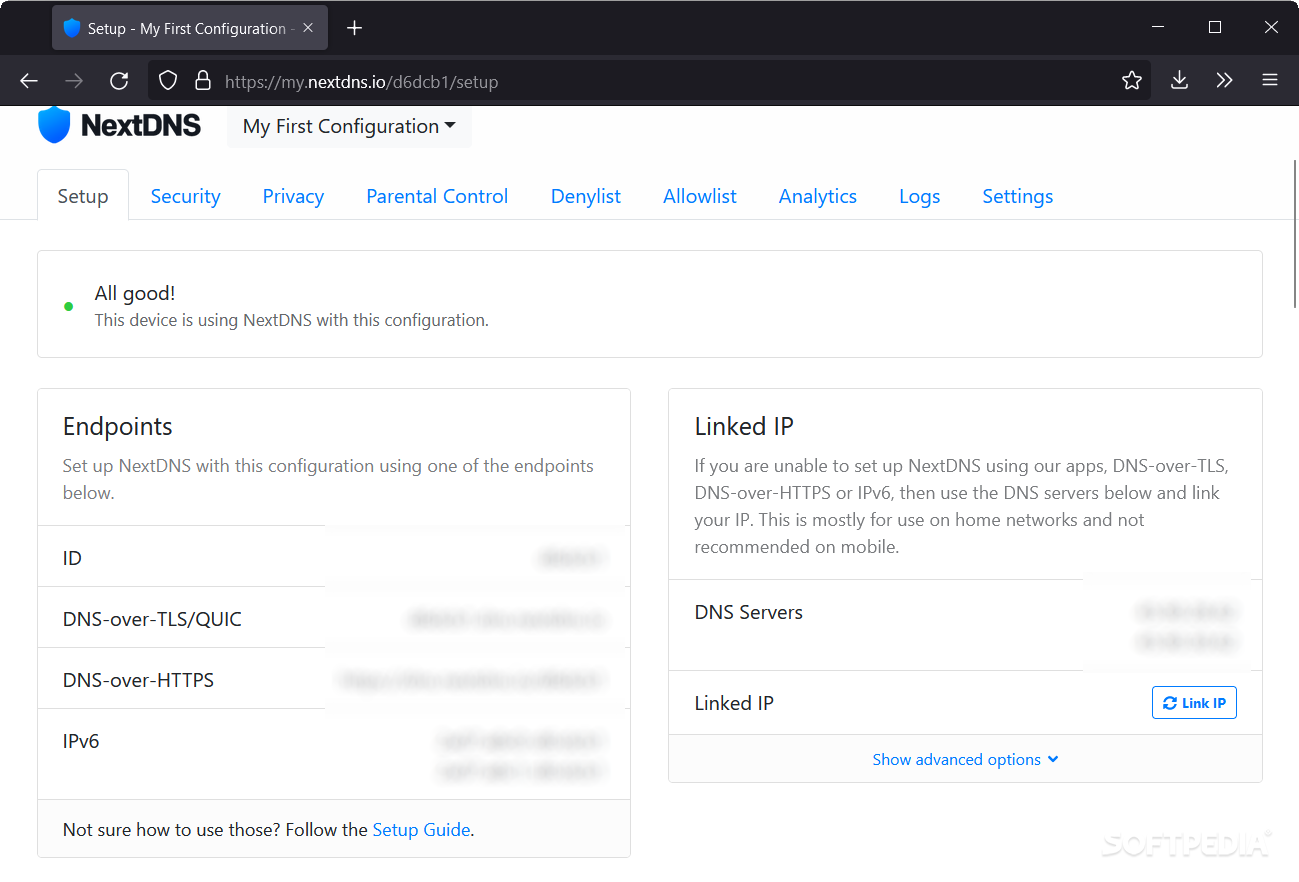Image resolution: width=1299 pixels, height=882 pixels.
Task: Click the NextDNS shield logo
Action: [x=54, y=125]
